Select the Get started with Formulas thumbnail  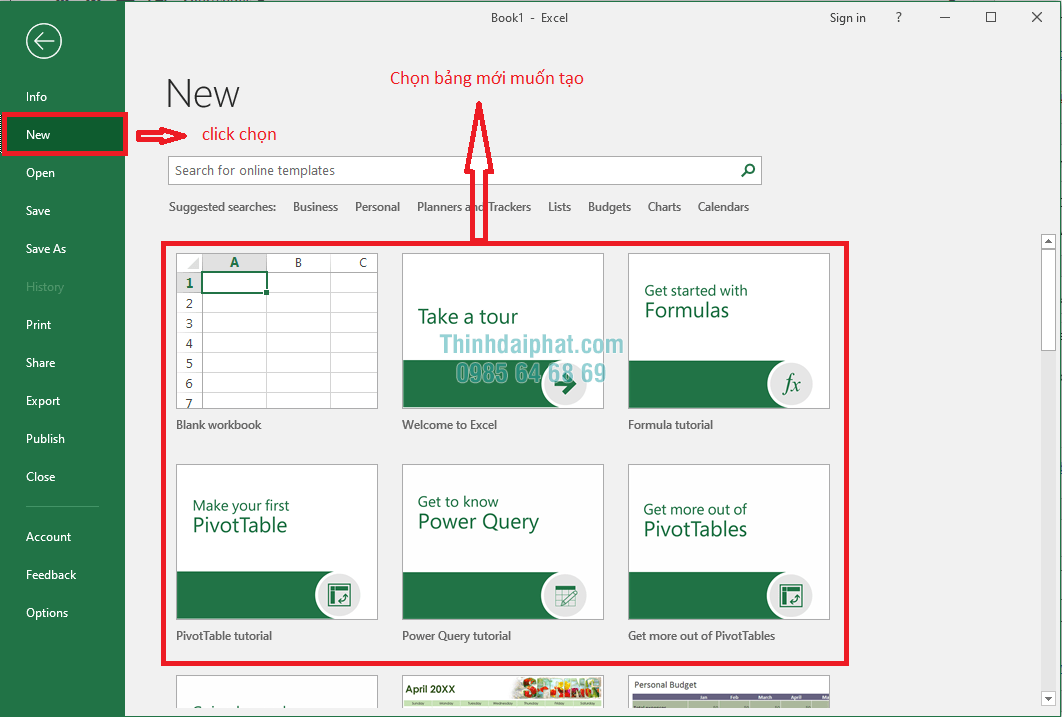point(728,330)
